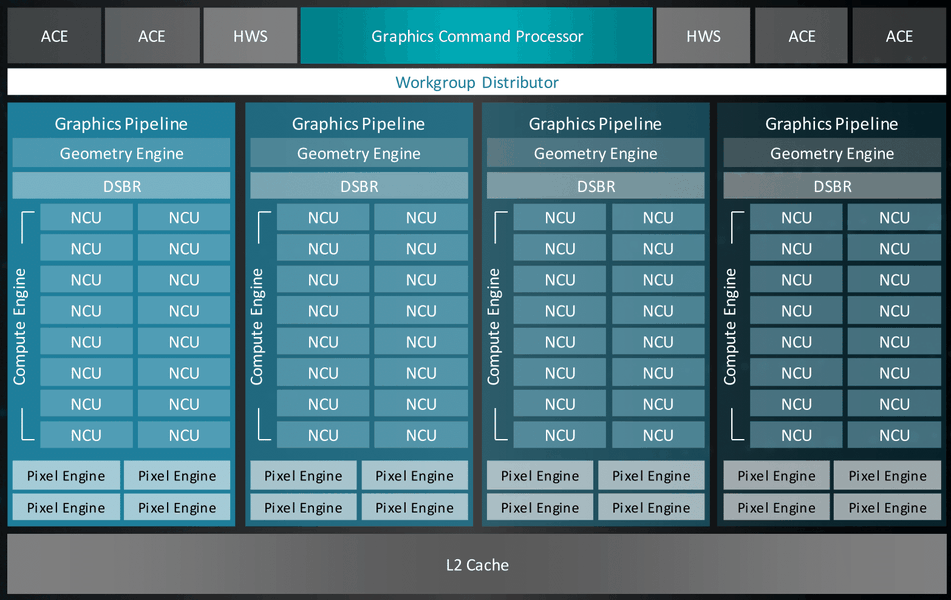
Task: Click the HWS block left of Graphics Command Processor
Action: tap(250, 36)
